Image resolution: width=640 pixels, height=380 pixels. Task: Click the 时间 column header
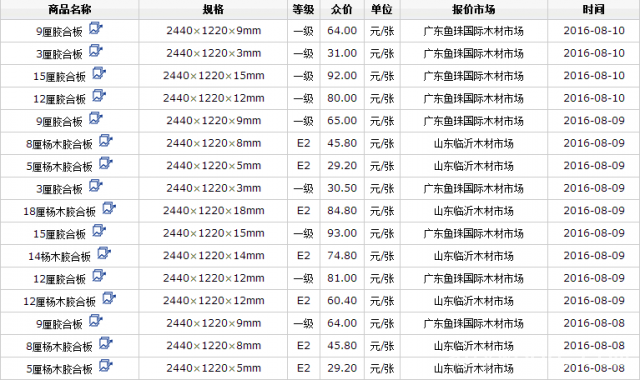coord(593,9)
